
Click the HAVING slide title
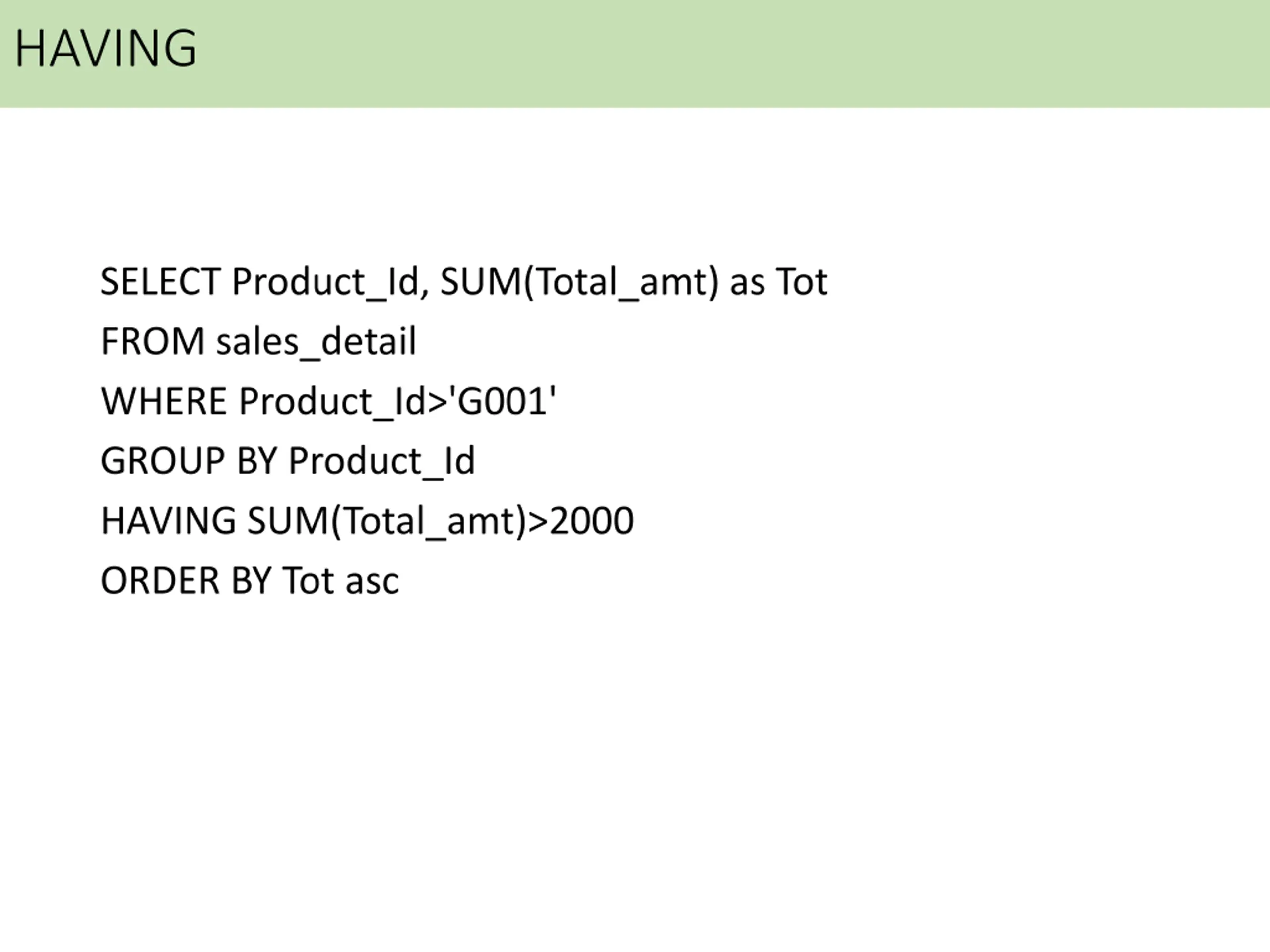(106, 48)
